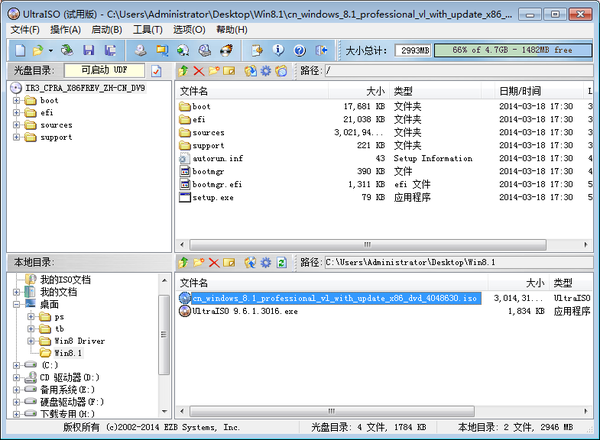Select the setup.exe file row
The image size is (600, 440).
(385, 197)
